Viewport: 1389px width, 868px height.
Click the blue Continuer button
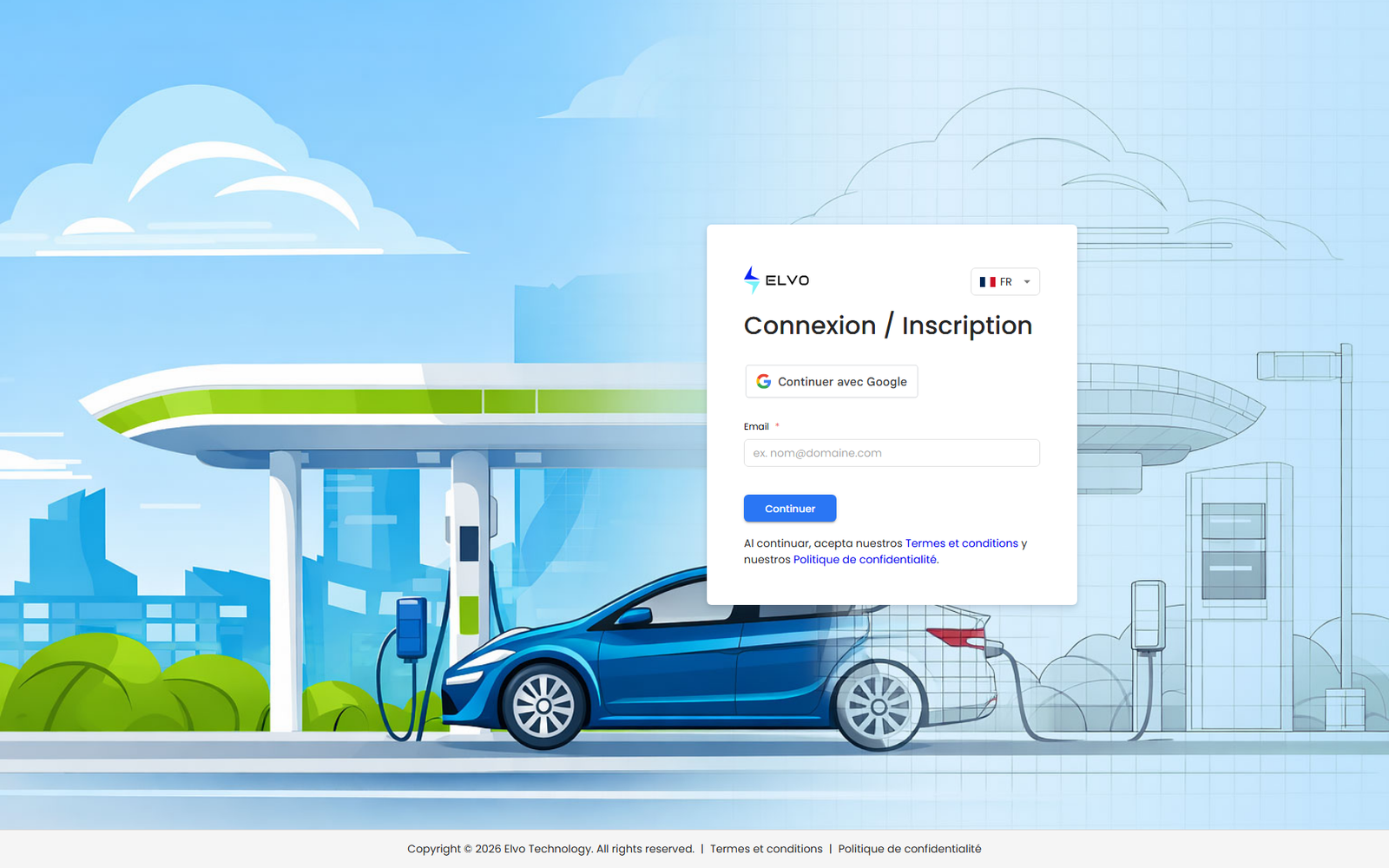pyautogui.click(x=790, y=509)
